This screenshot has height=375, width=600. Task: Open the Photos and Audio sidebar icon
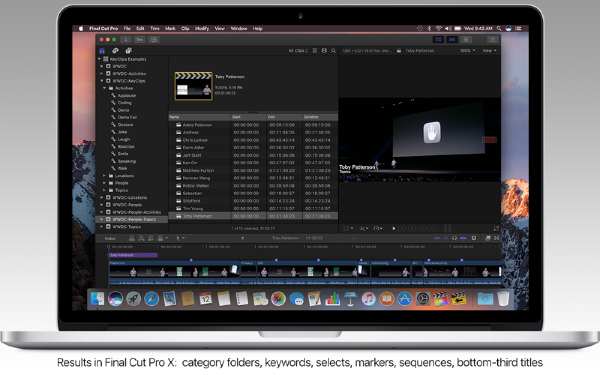click(x=115, y=51)
